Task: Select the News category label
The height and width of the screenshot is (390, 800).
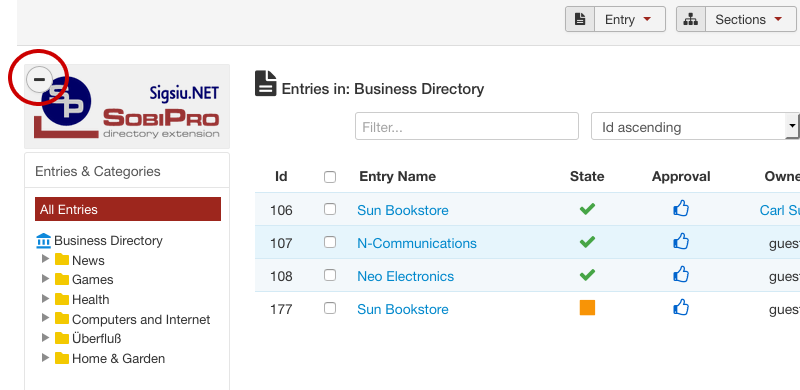Action: tap(88, 260)
